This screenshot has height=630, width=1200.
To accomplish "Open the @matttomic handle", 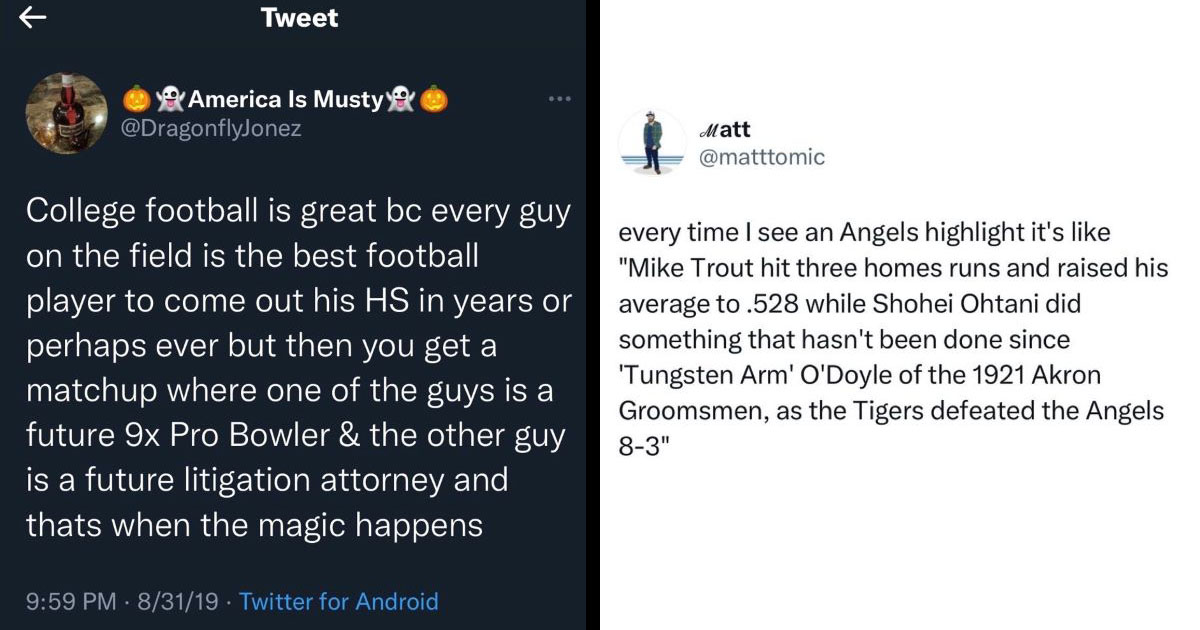I will point(764,157).
